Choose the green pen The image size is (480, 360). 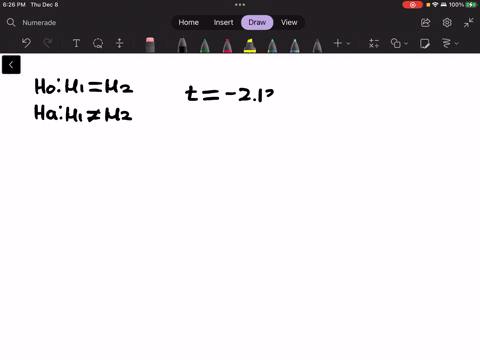coord(205,45)
